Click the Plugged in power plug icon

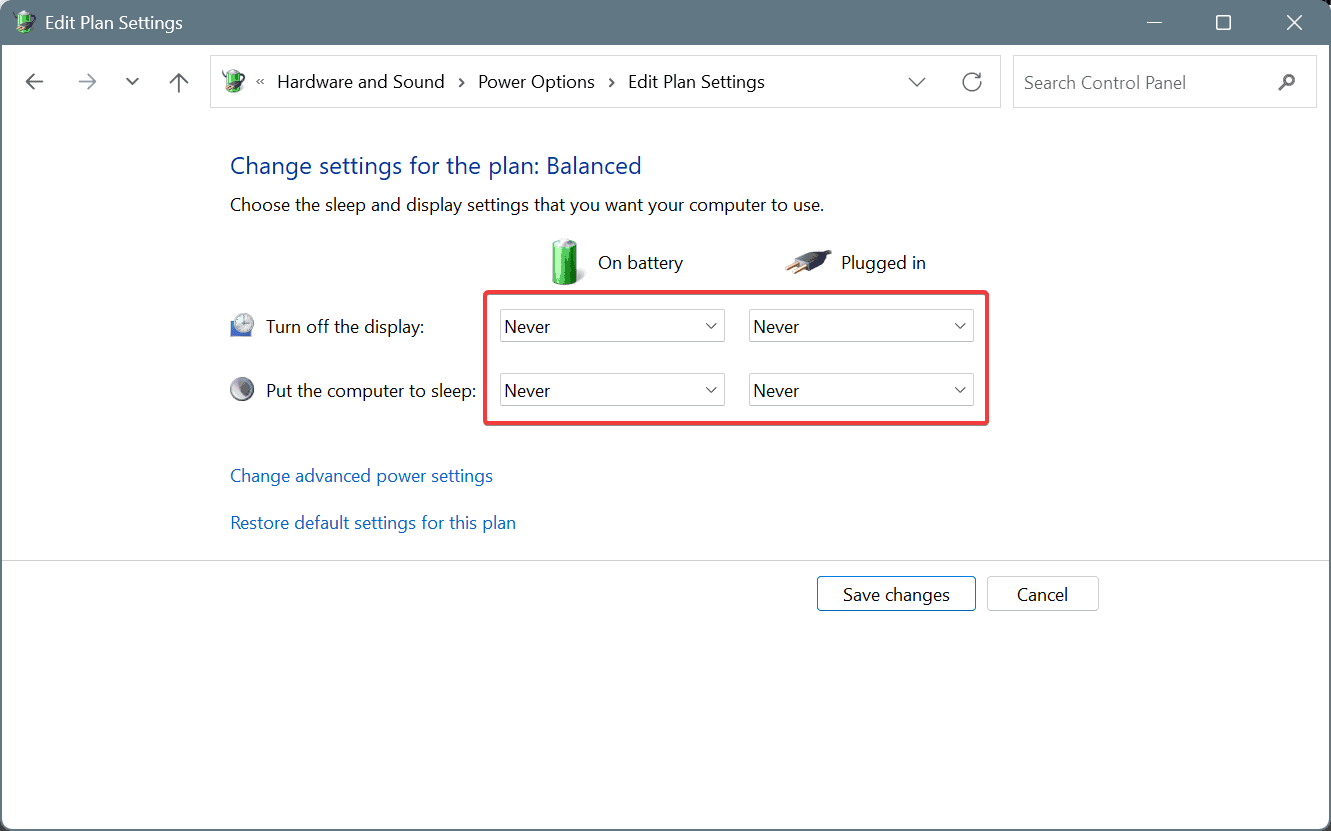coord(807,263)
